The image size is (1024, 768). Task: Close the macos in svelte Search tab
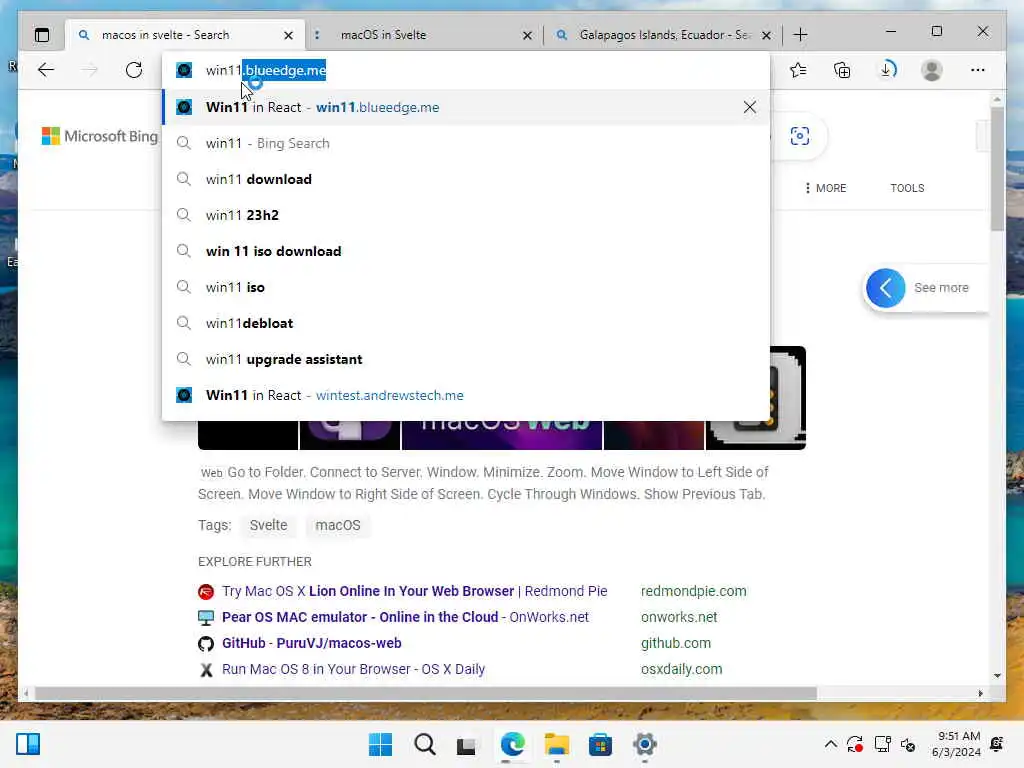click(x=289, y=35)
